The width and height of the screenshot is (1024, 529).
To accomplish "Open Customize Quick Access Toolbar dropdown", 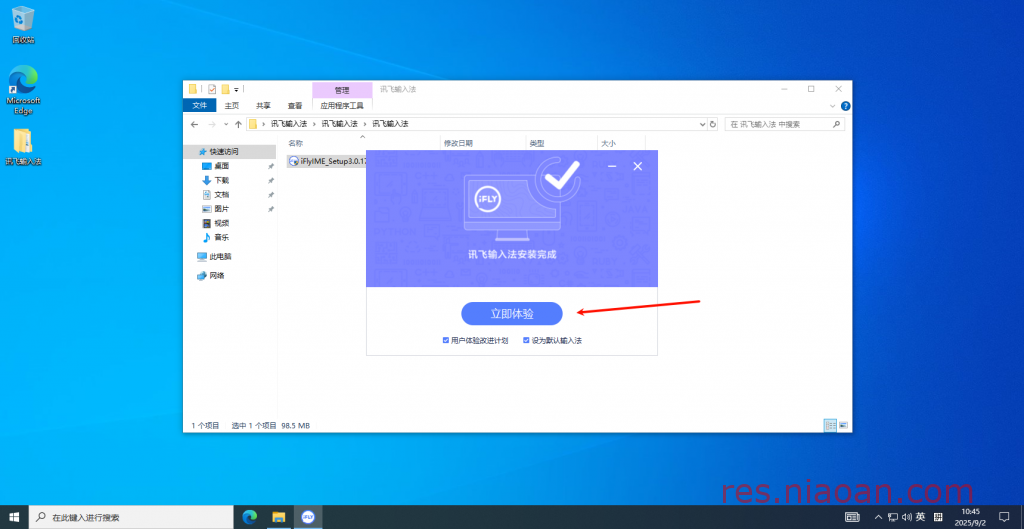I will point(236,89).
